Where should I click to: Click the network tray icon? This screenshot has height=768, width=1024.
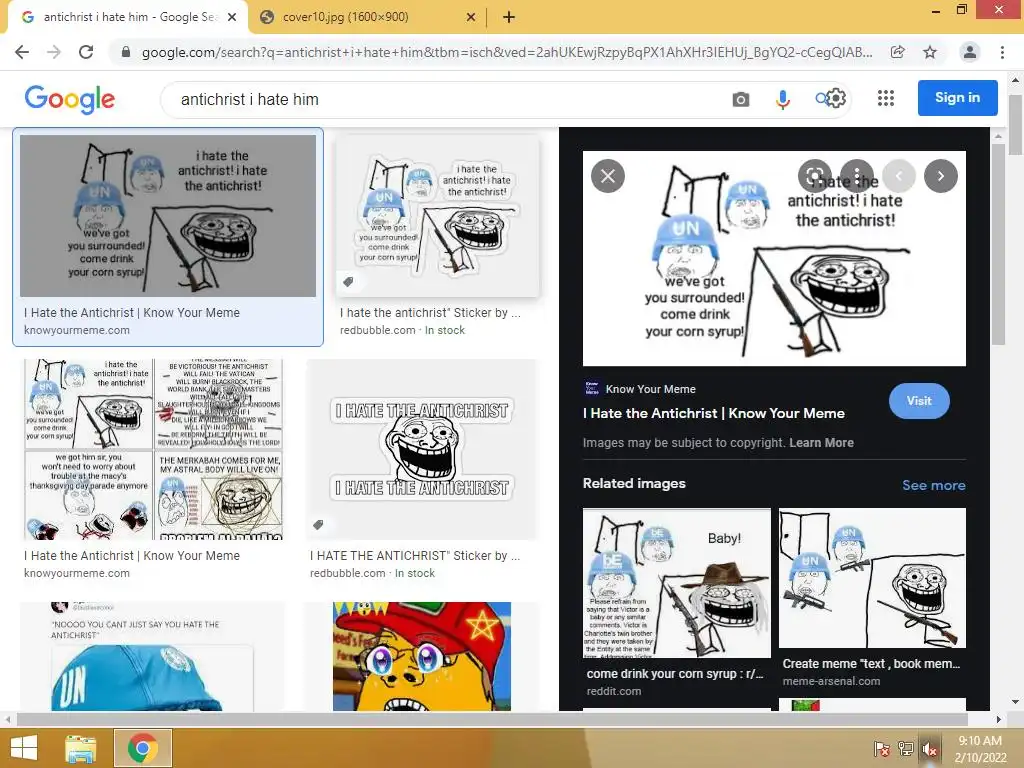pos(906,749)
